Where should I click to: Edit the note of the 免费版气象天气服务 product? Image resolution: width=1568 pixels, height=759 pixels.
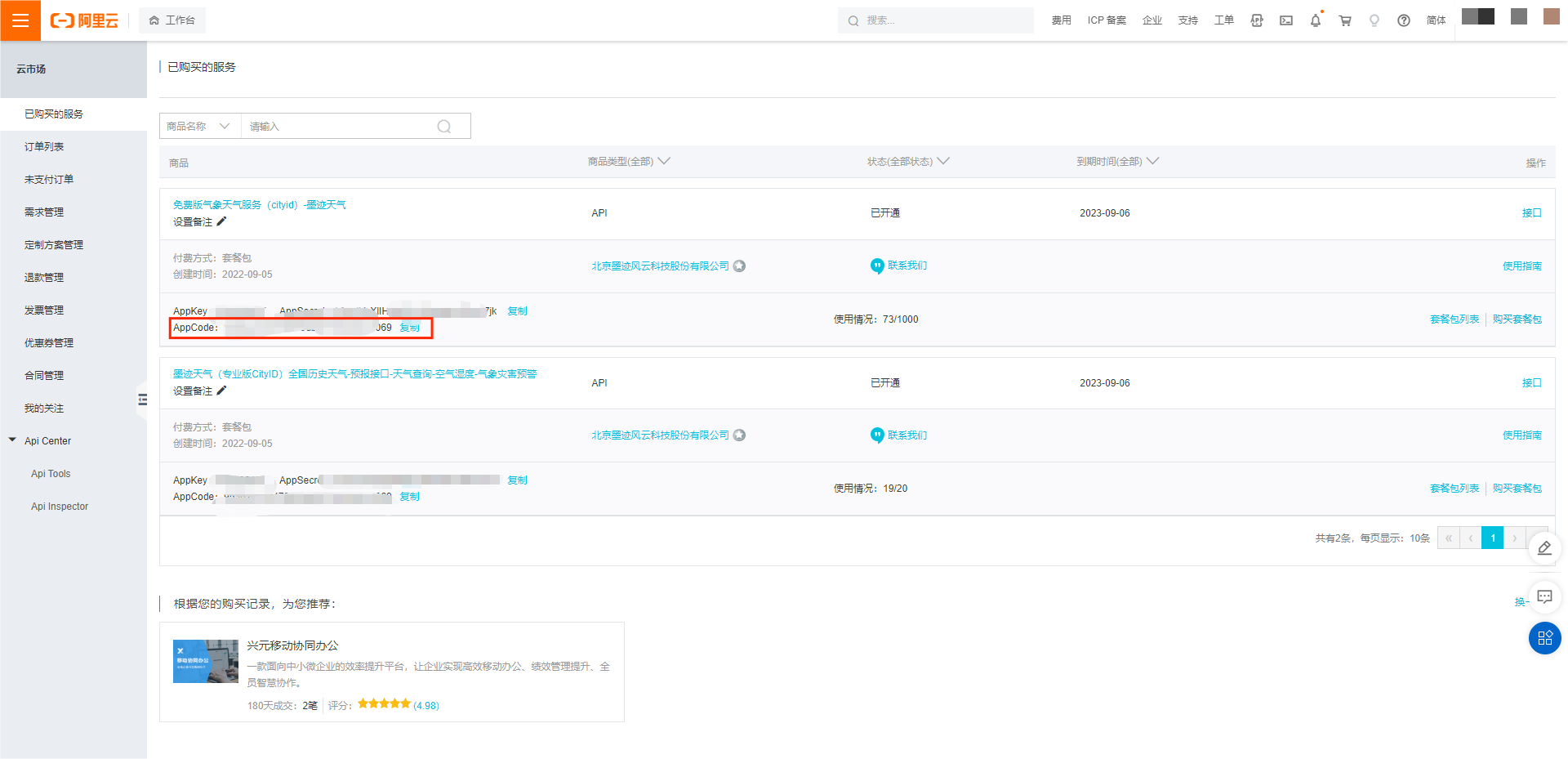(x=221, y=221)
